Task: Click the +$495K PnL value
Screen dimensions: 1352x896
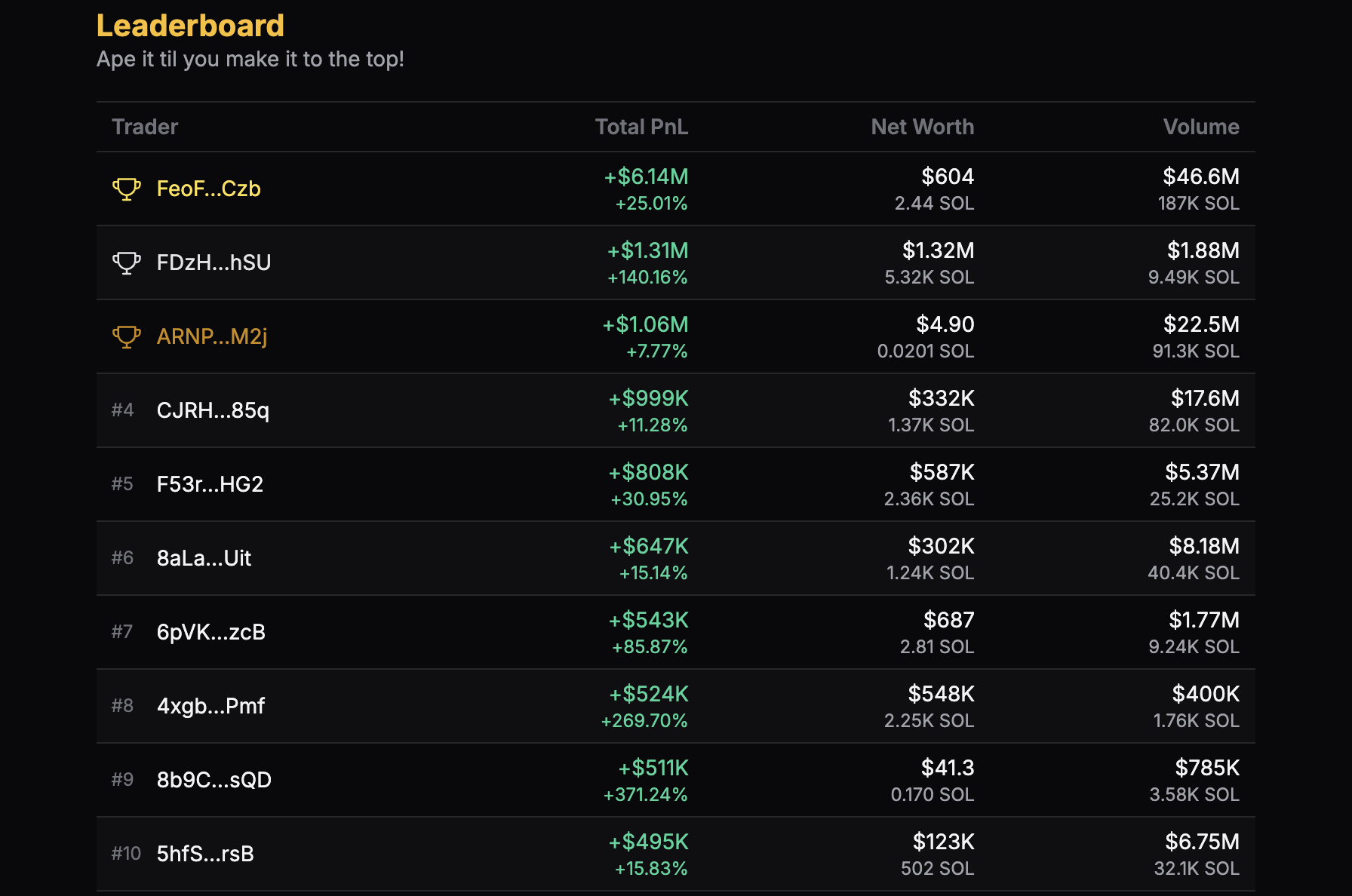Action: tap(649, 842)
